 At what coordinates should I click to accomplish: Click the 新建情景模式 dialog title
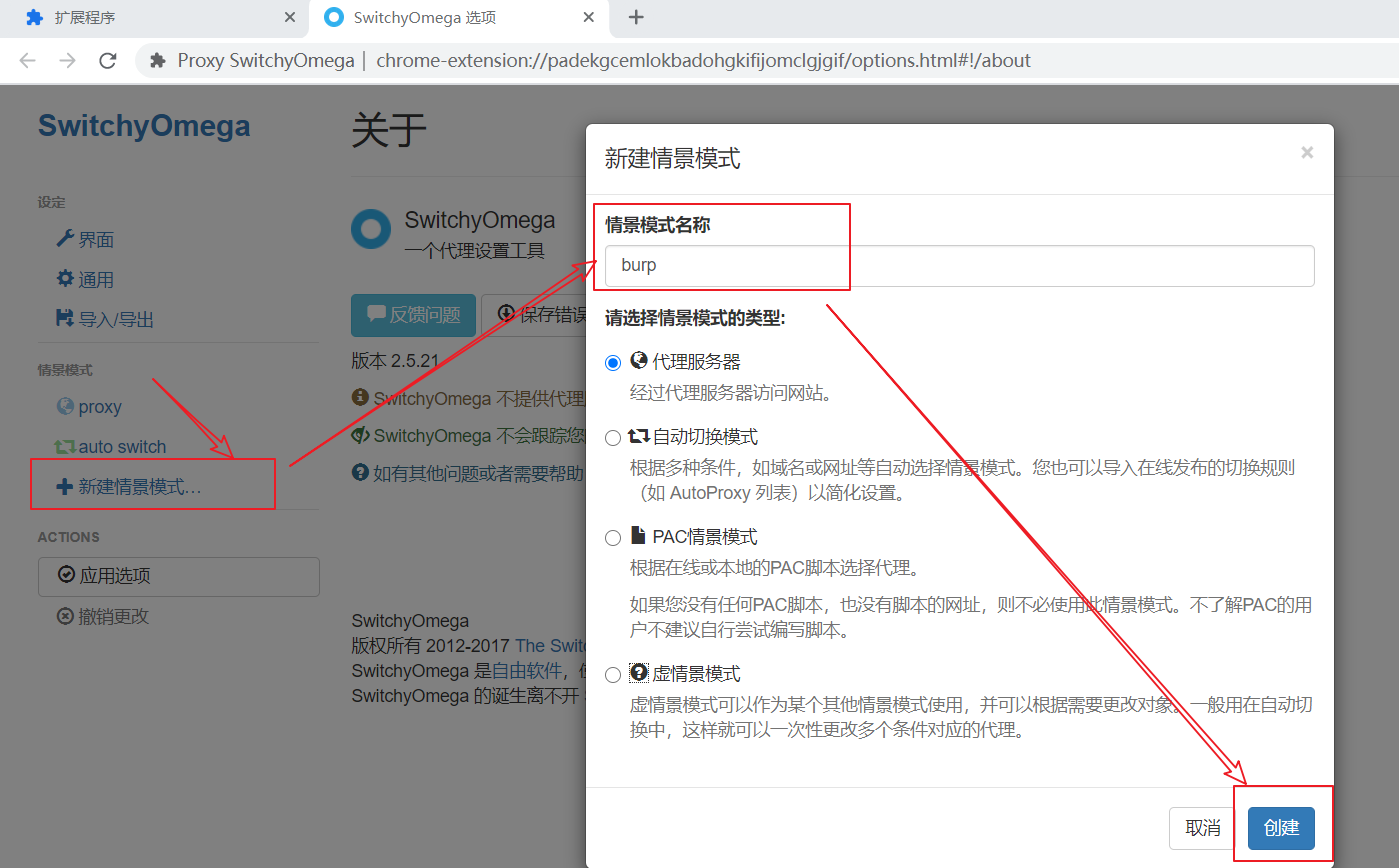(x=673, y=158)
